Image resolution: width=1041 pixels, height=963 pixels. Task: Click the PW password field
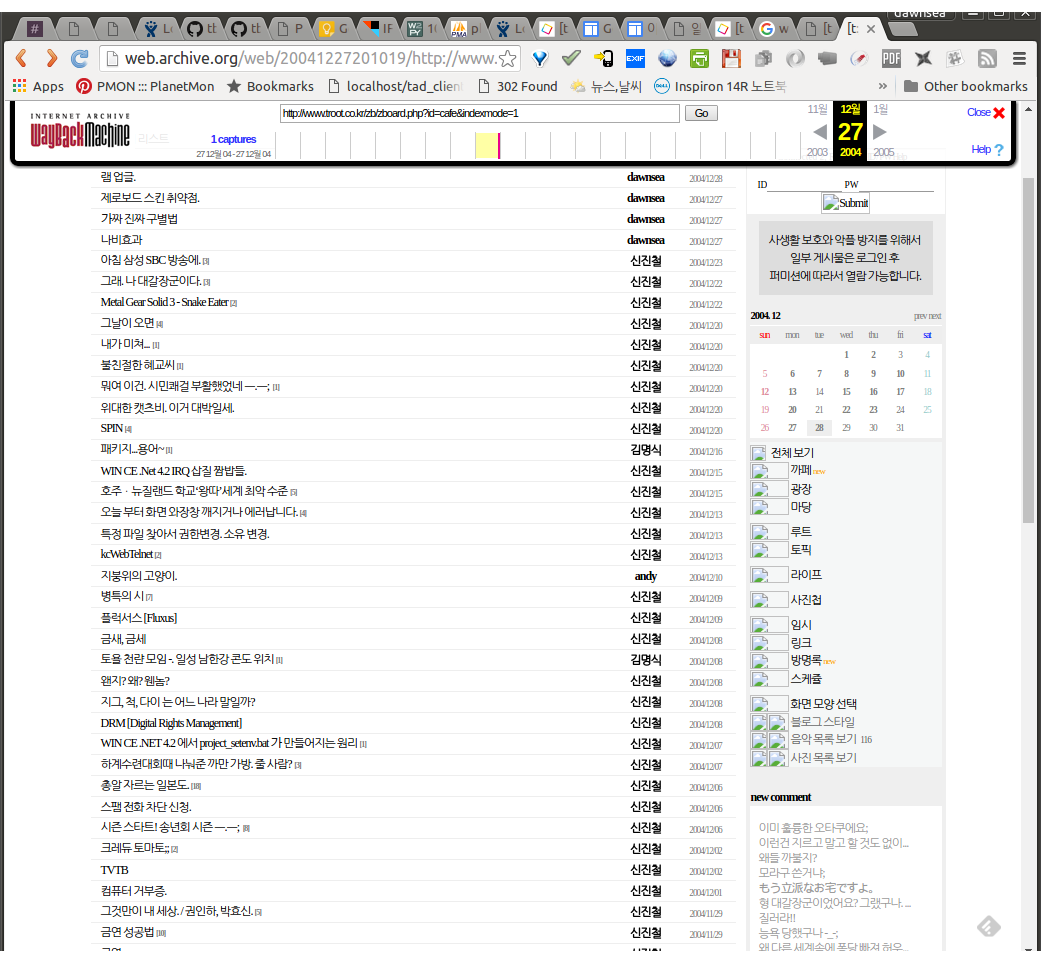tap(896, 185)
